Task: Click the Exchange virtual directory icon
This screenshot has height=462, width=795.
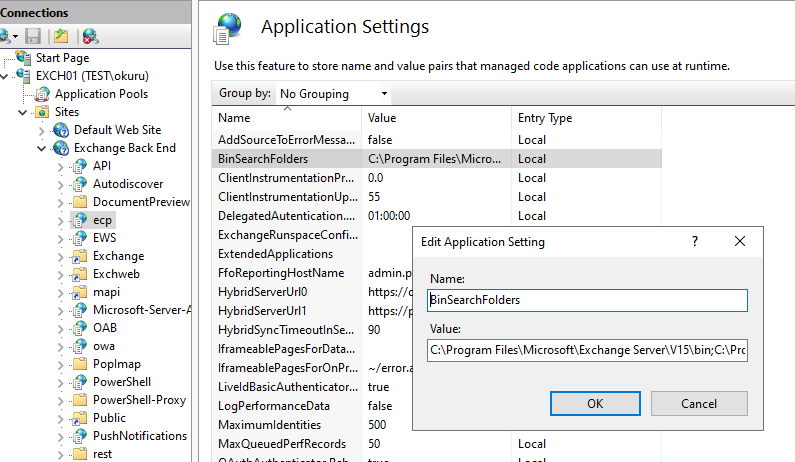Action: click(x=80, y=256)
